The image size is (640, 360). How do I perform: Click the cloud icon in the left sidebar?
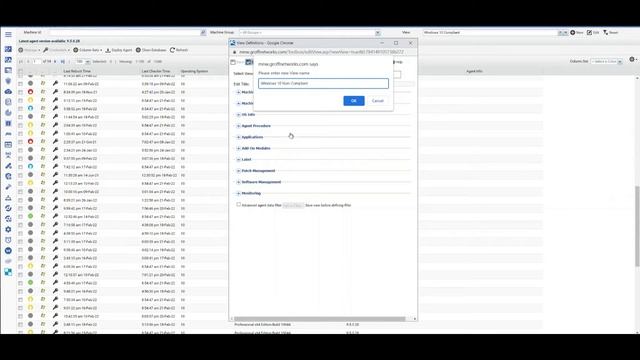[x=8, y=91]
